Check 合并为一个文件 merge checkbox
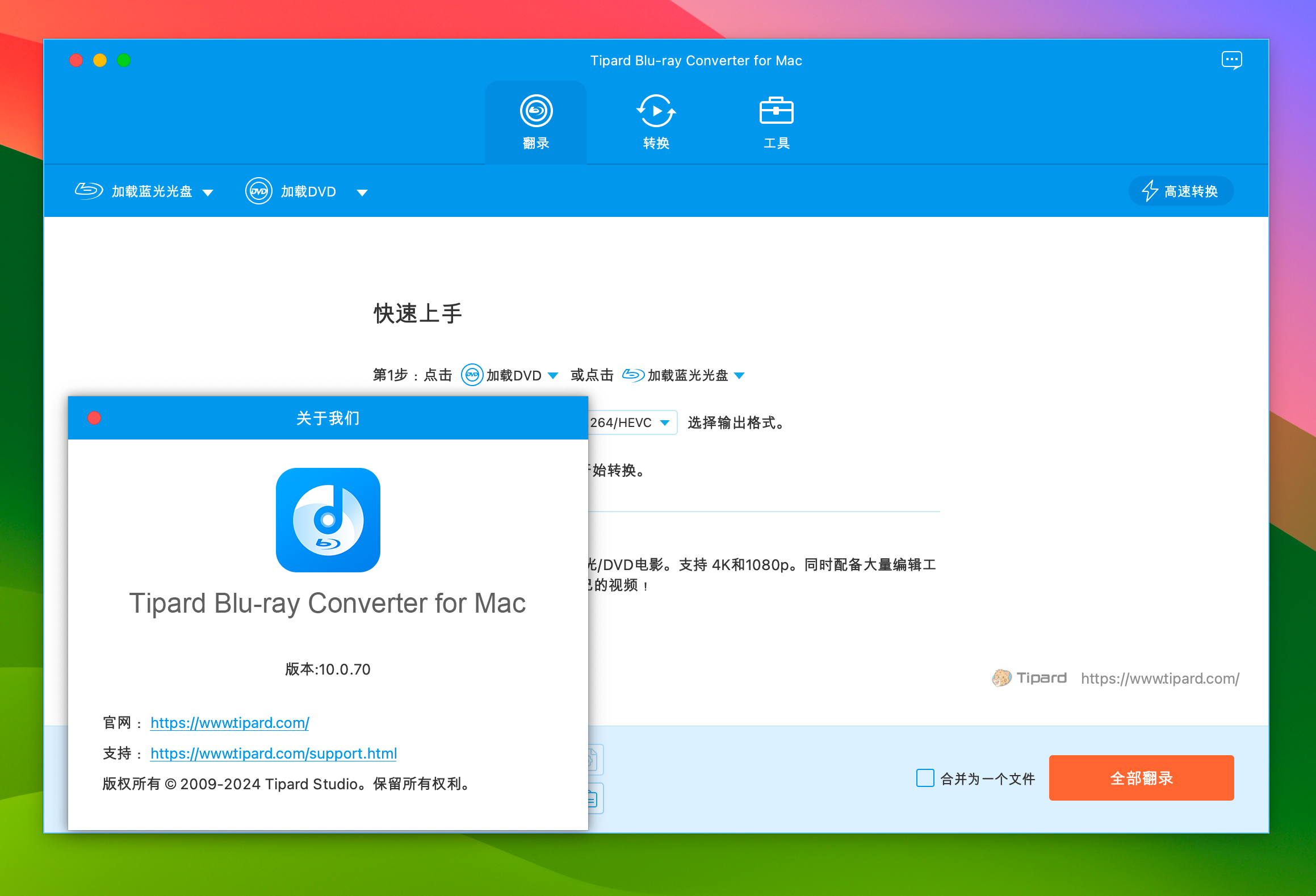This screenshot has height=896, width=1316. [x=925, y=778]
